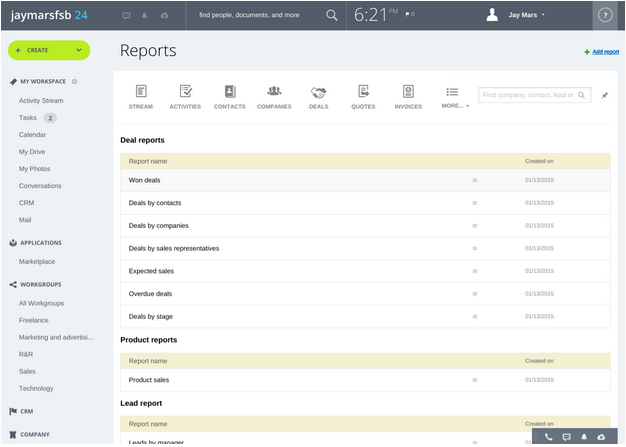Image resolution: width=626 pixels, height=447 pixels.
Task: Click the magnifier in the CRM search field
Action: tap(581, 95)
